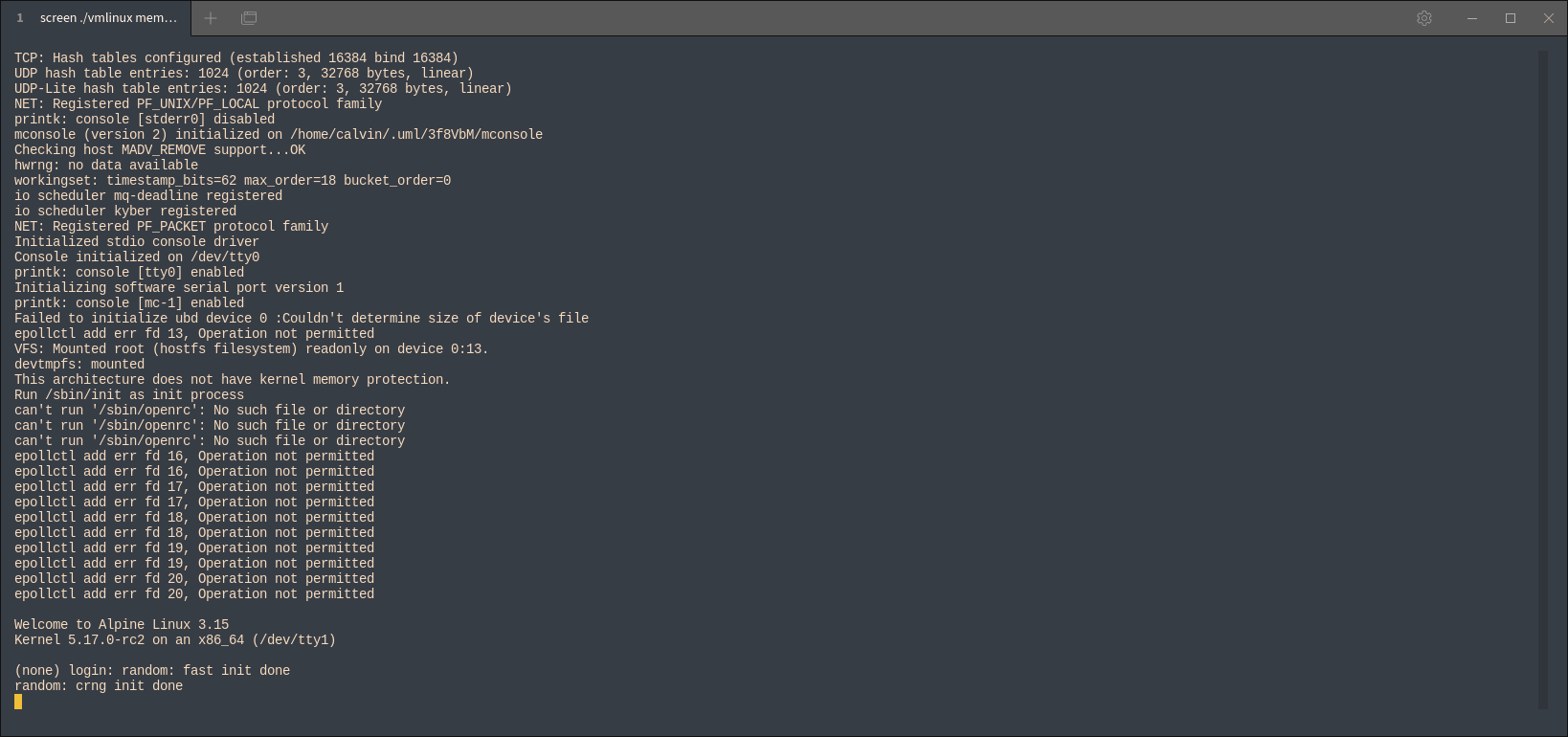Image resolution: width=1568 pixels, height=737 pixels.
Task: Select the screen ./vmlinux terminal tab
Action: point(96,18)
